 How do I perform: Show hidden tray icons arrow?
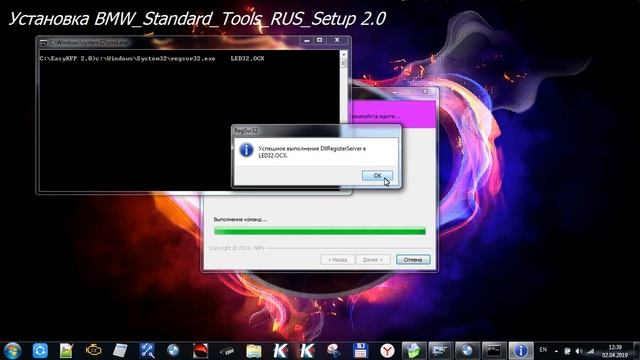pyautogui.click(x=556, y=351)
